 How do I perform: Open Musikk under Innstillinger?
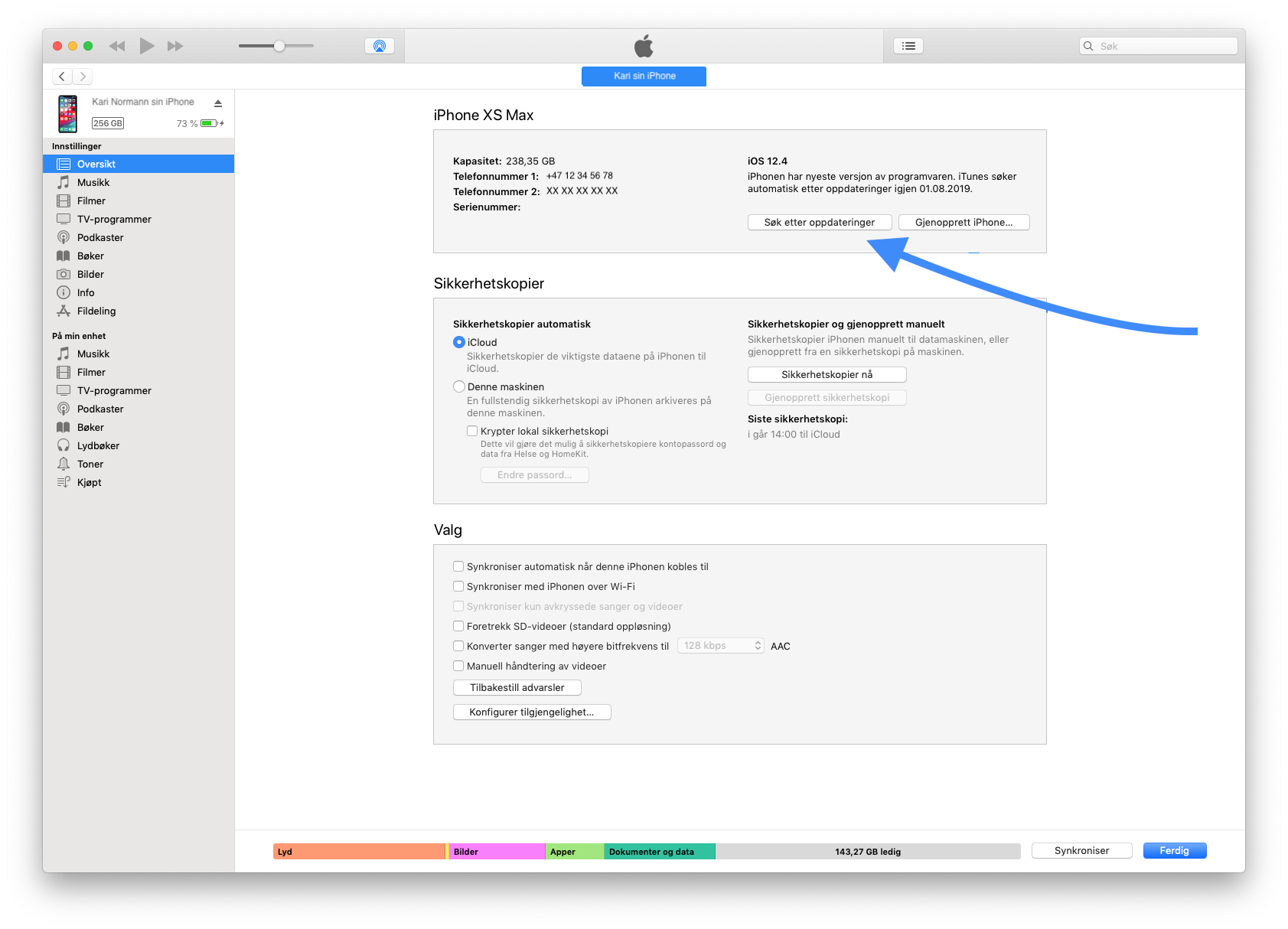(139, 182)
